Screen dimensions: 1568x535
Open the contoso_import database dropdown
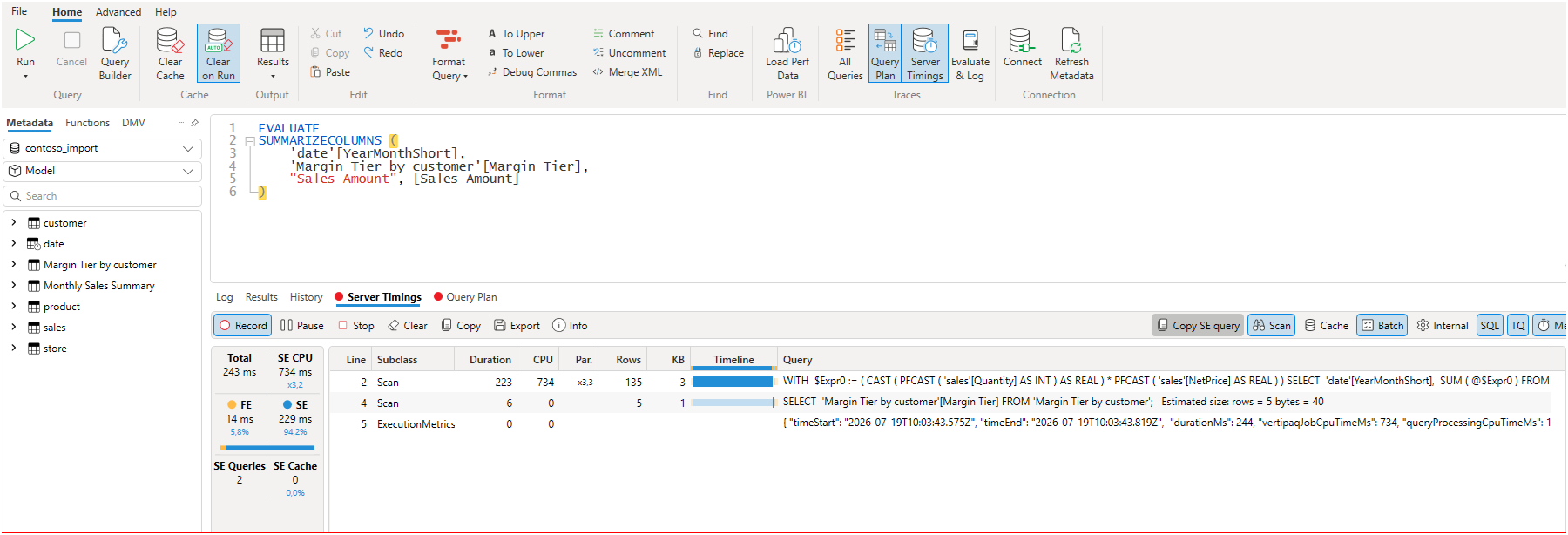(x=103, y=149)
